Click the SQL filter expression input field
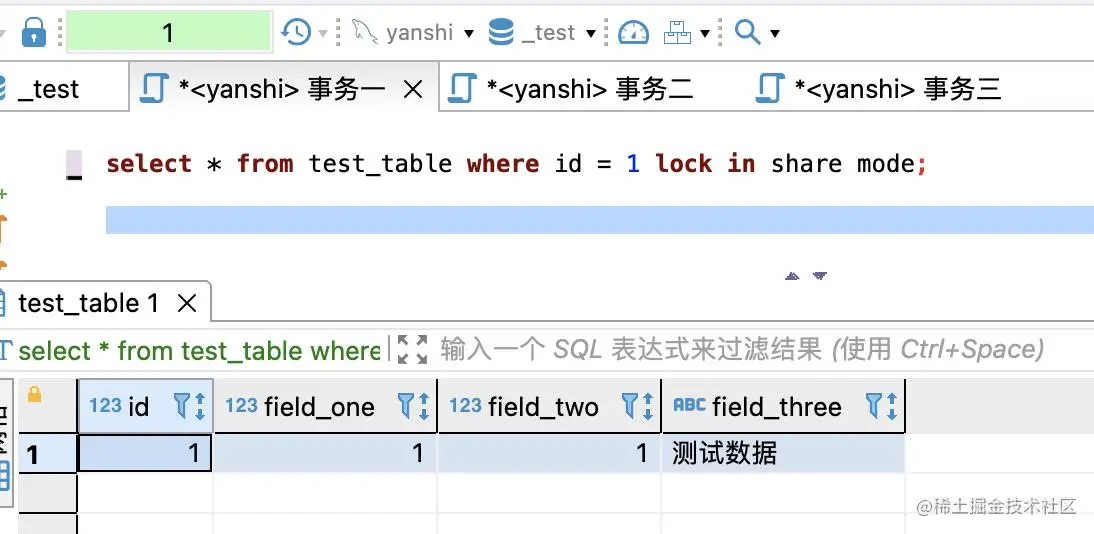The width and height of the screenshot is (1094, 534). 742,349
